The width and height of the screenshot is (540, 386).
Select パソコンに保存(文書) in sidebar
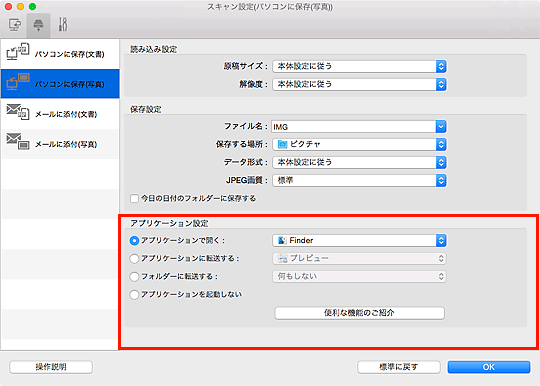[x=60, y=54]
